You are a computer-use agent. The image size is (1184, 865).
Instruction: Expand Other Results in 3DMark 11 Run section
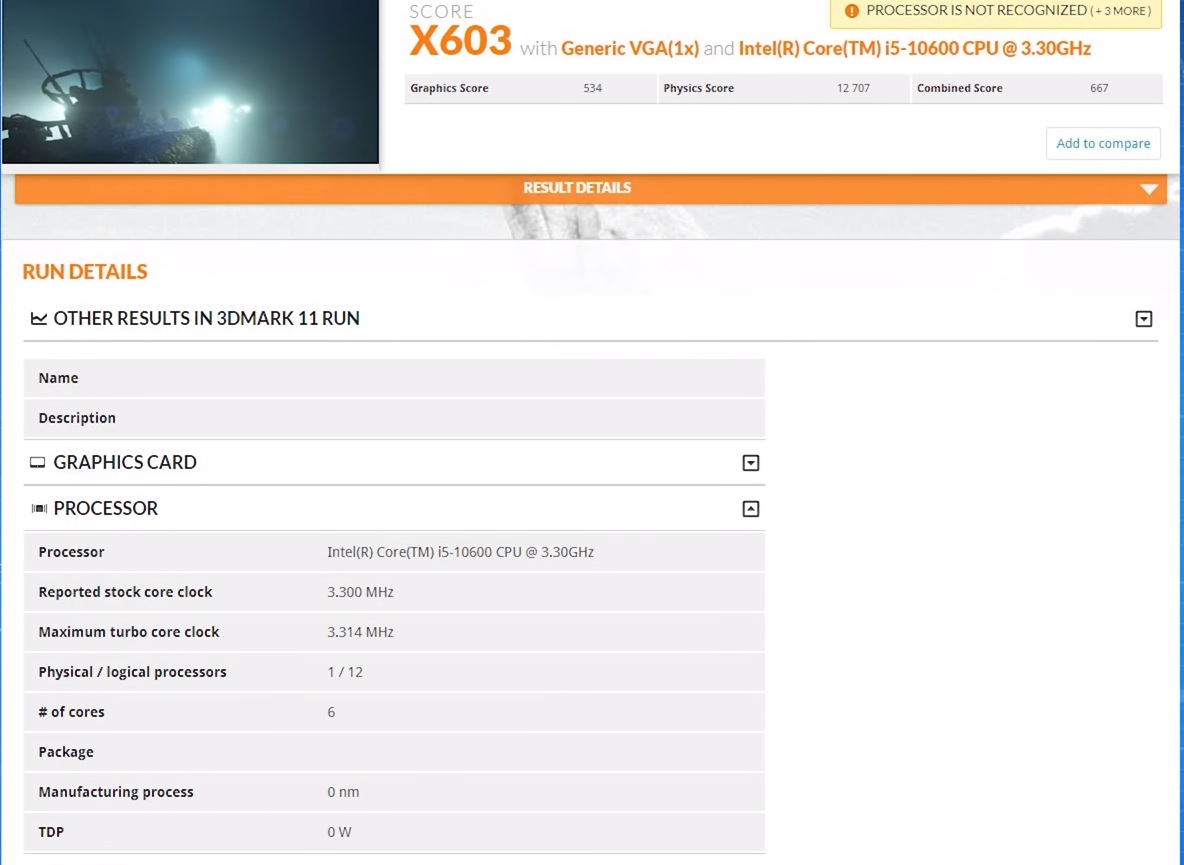(1144, 319)
